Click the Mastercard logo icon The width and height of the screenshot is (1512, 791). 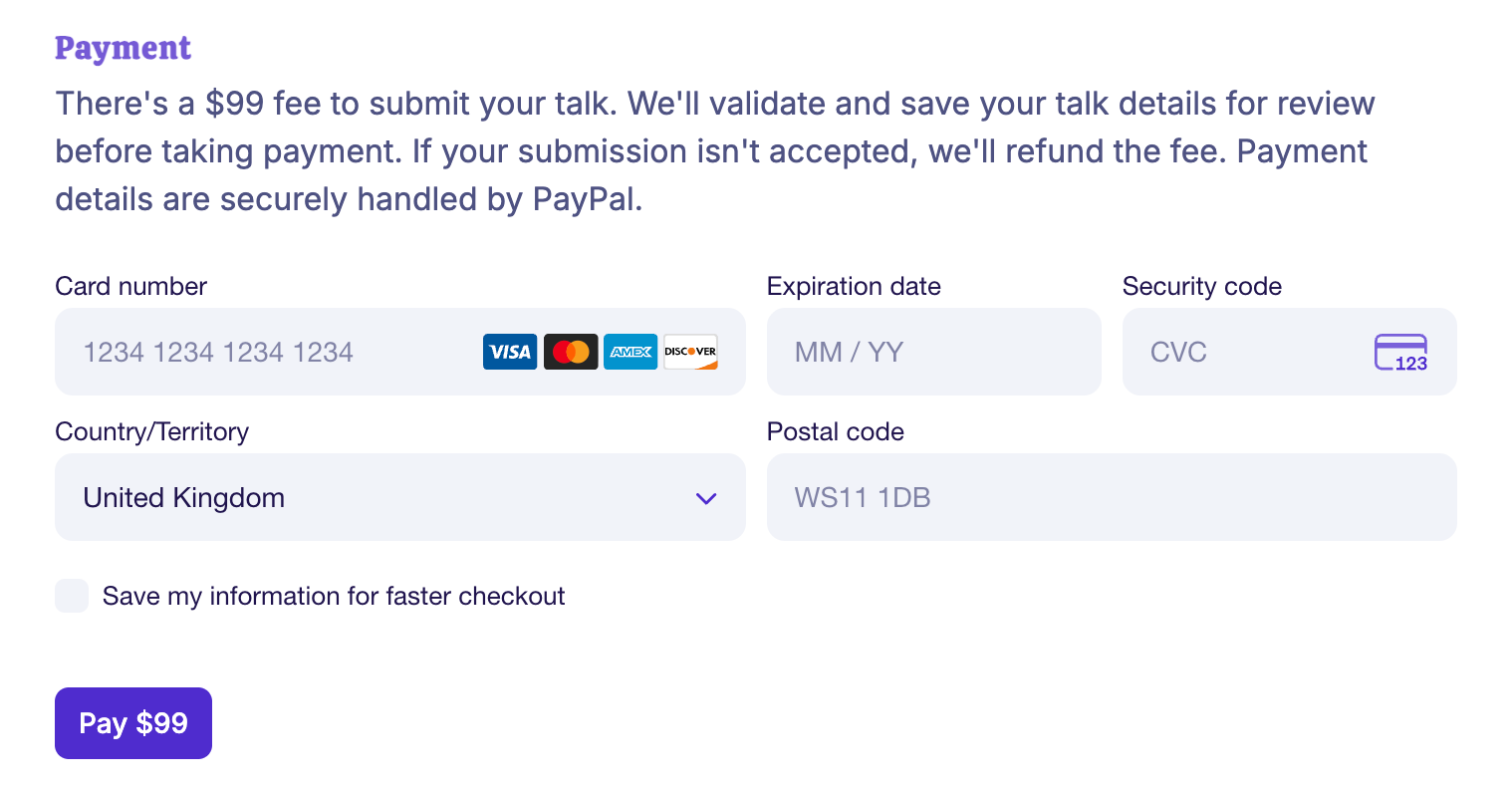[x=571, y=352]
